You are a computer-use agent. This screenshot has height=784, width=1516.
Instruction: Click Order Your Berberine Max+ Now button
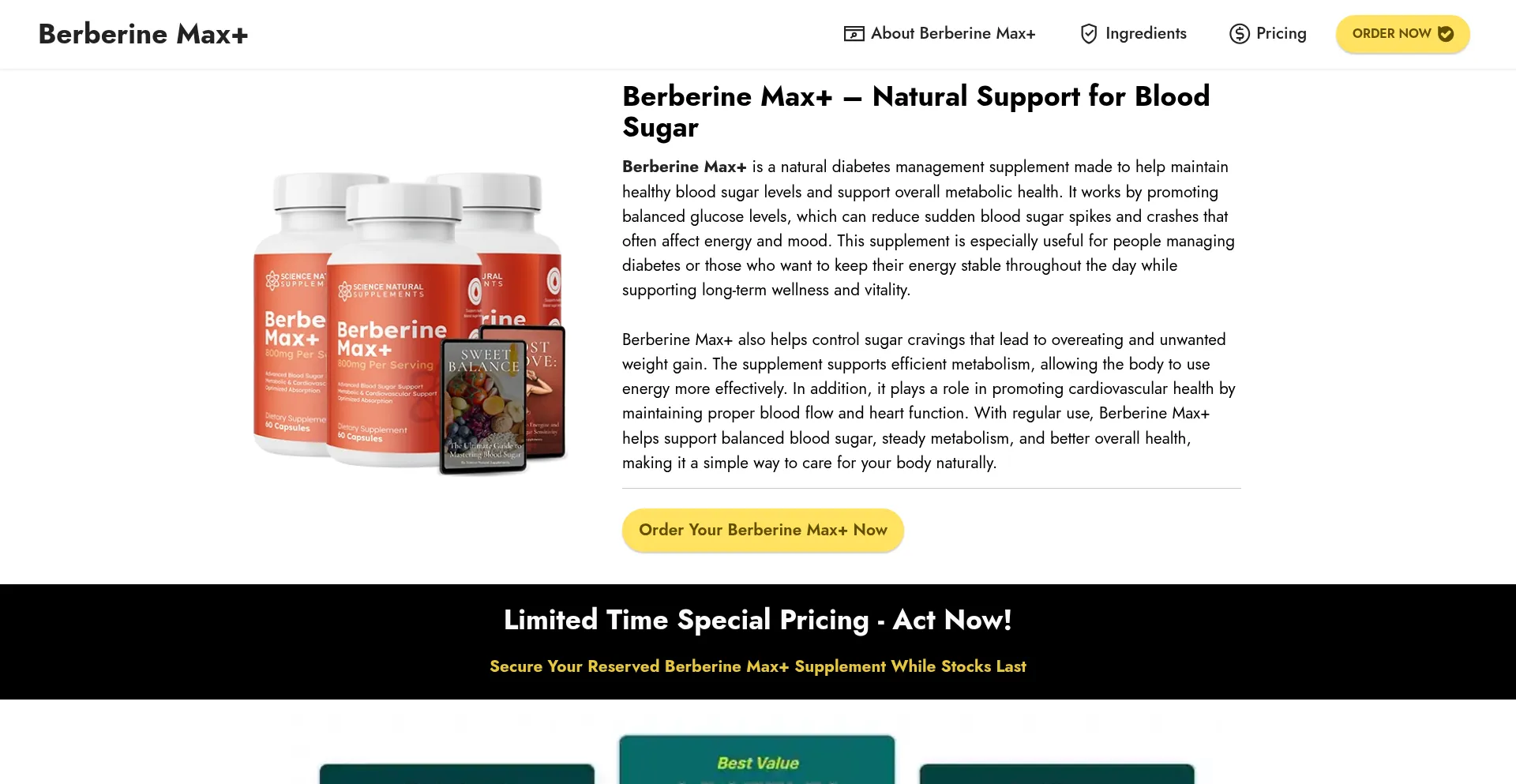click(x=763, y=530)
